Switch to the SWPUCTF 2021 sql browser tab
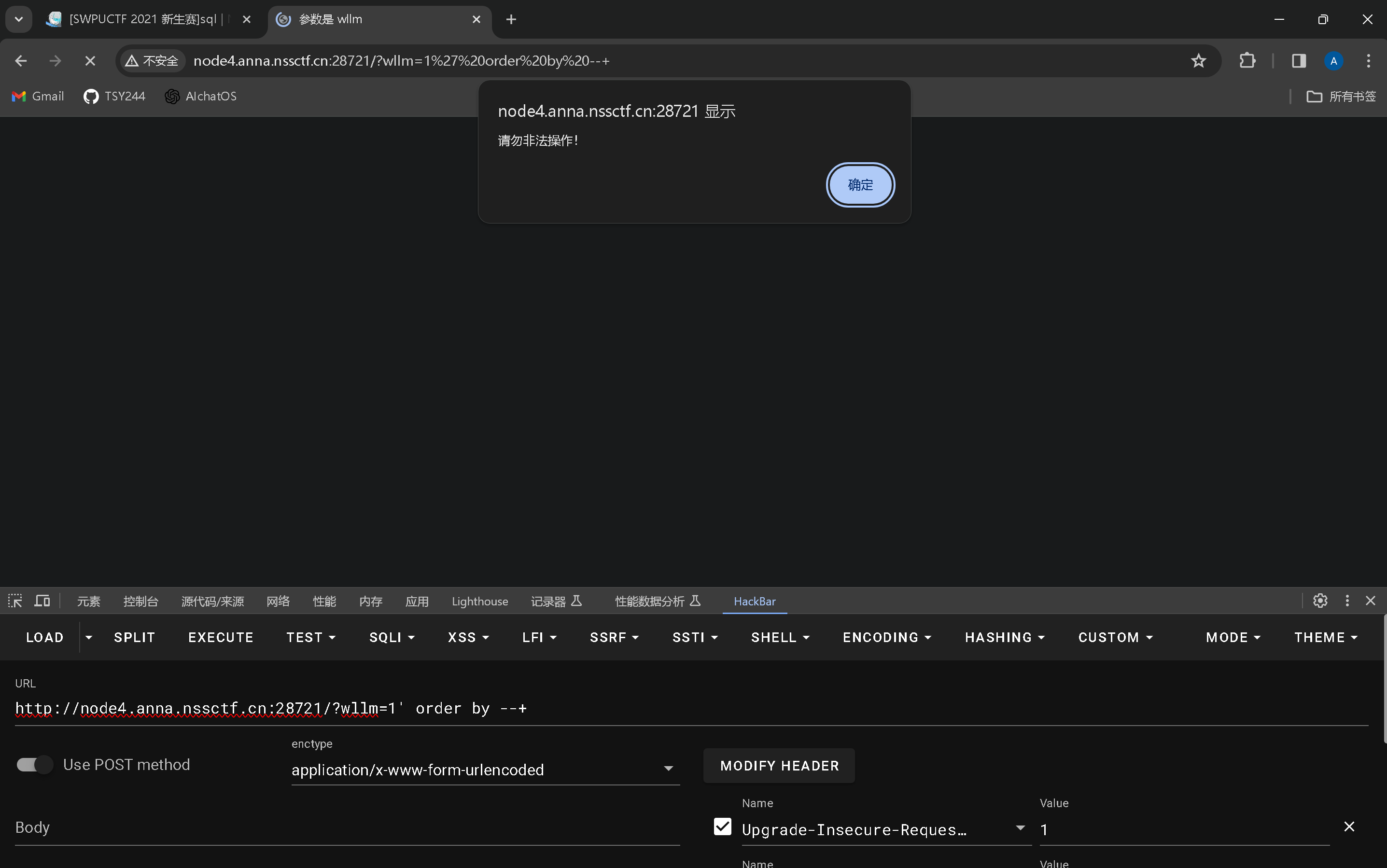This screenshot has height=868, width=1387. click(x=142, y=19)
